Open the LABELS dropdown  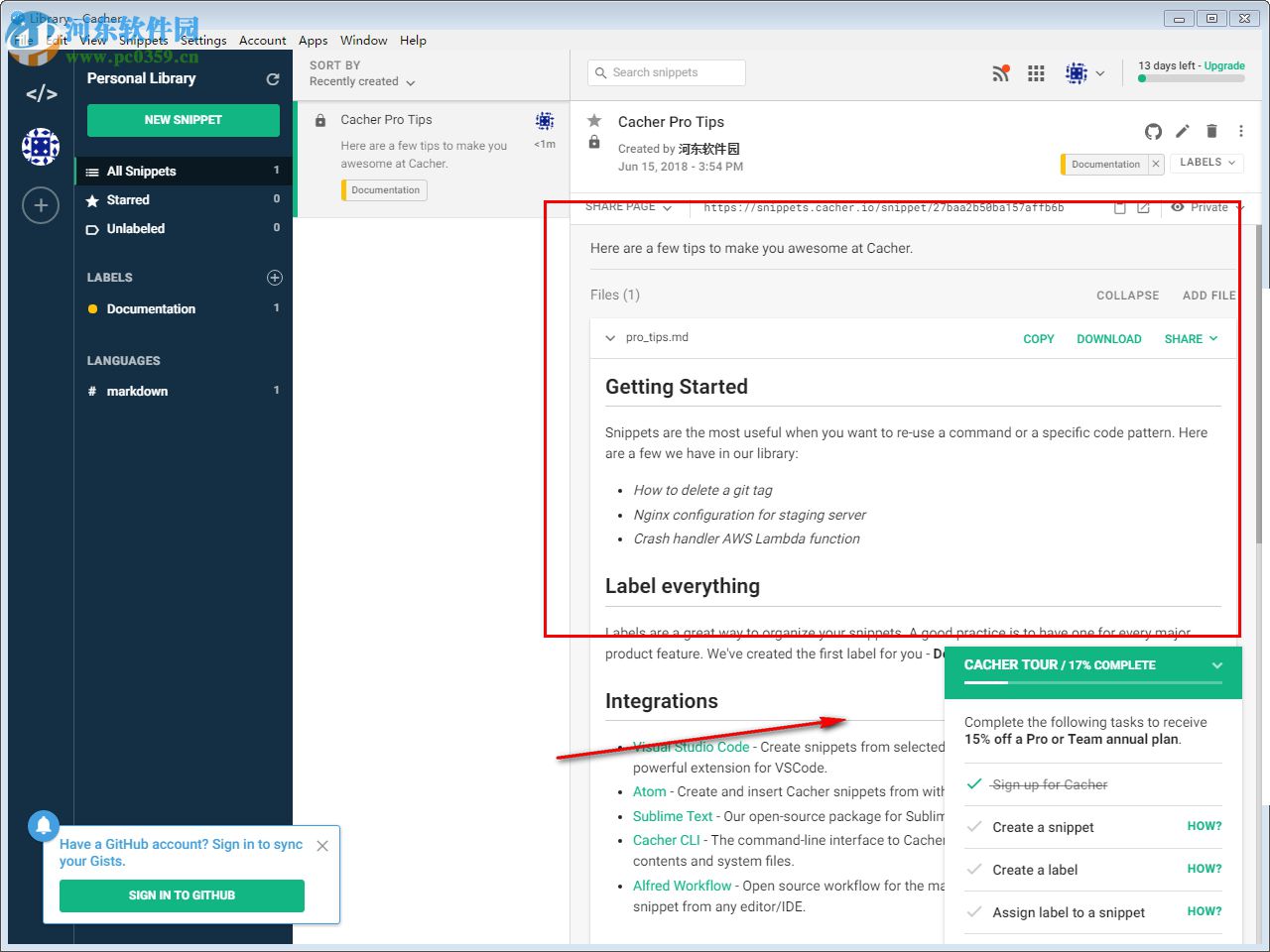click(x=1207, y=163)
